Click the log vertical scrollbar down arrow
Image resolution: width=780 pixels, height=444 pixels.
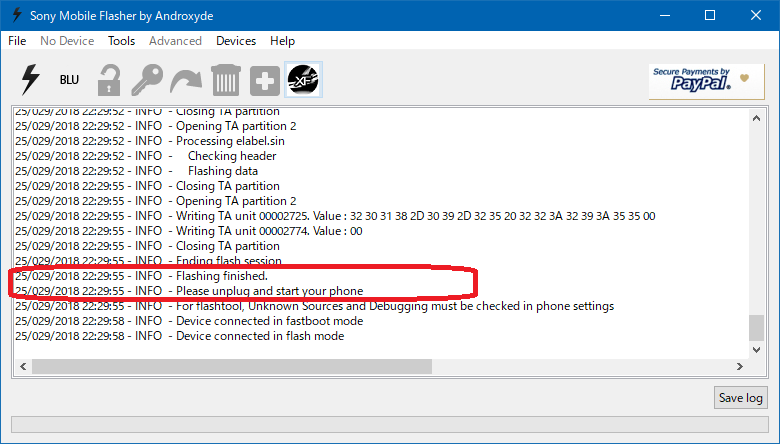tap(757, 350)
